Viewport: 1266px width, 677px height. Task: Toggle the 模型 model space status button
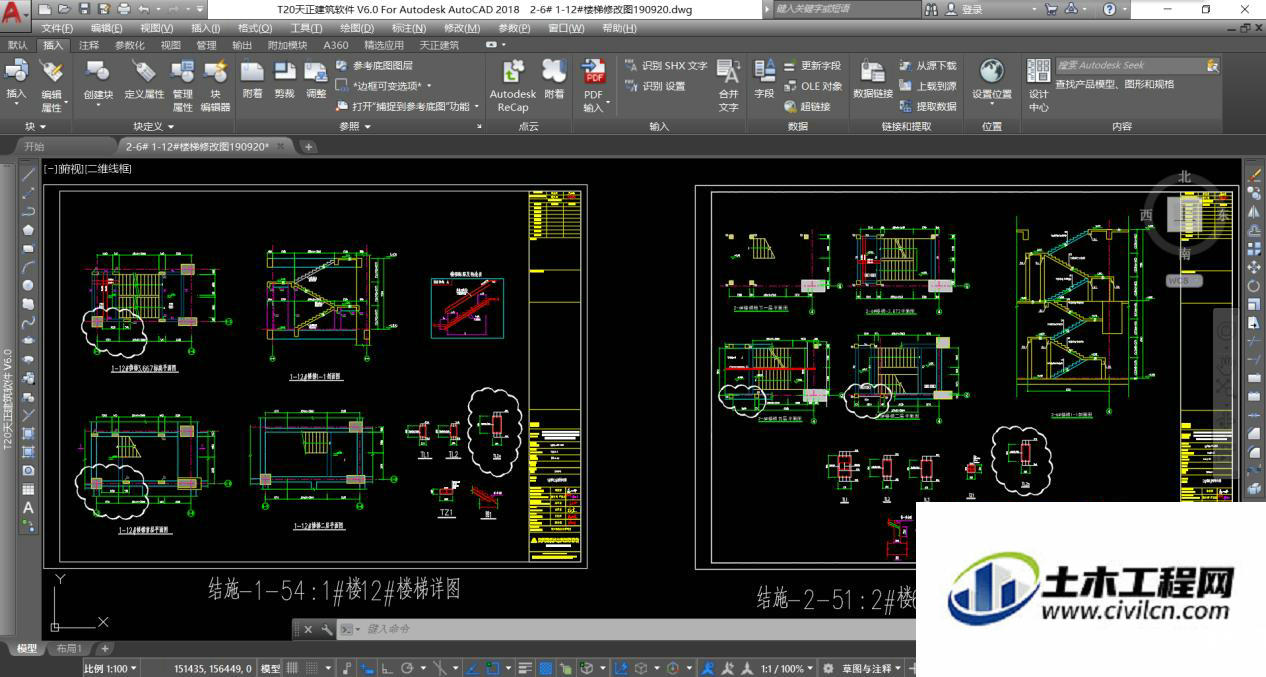[270, 668]
